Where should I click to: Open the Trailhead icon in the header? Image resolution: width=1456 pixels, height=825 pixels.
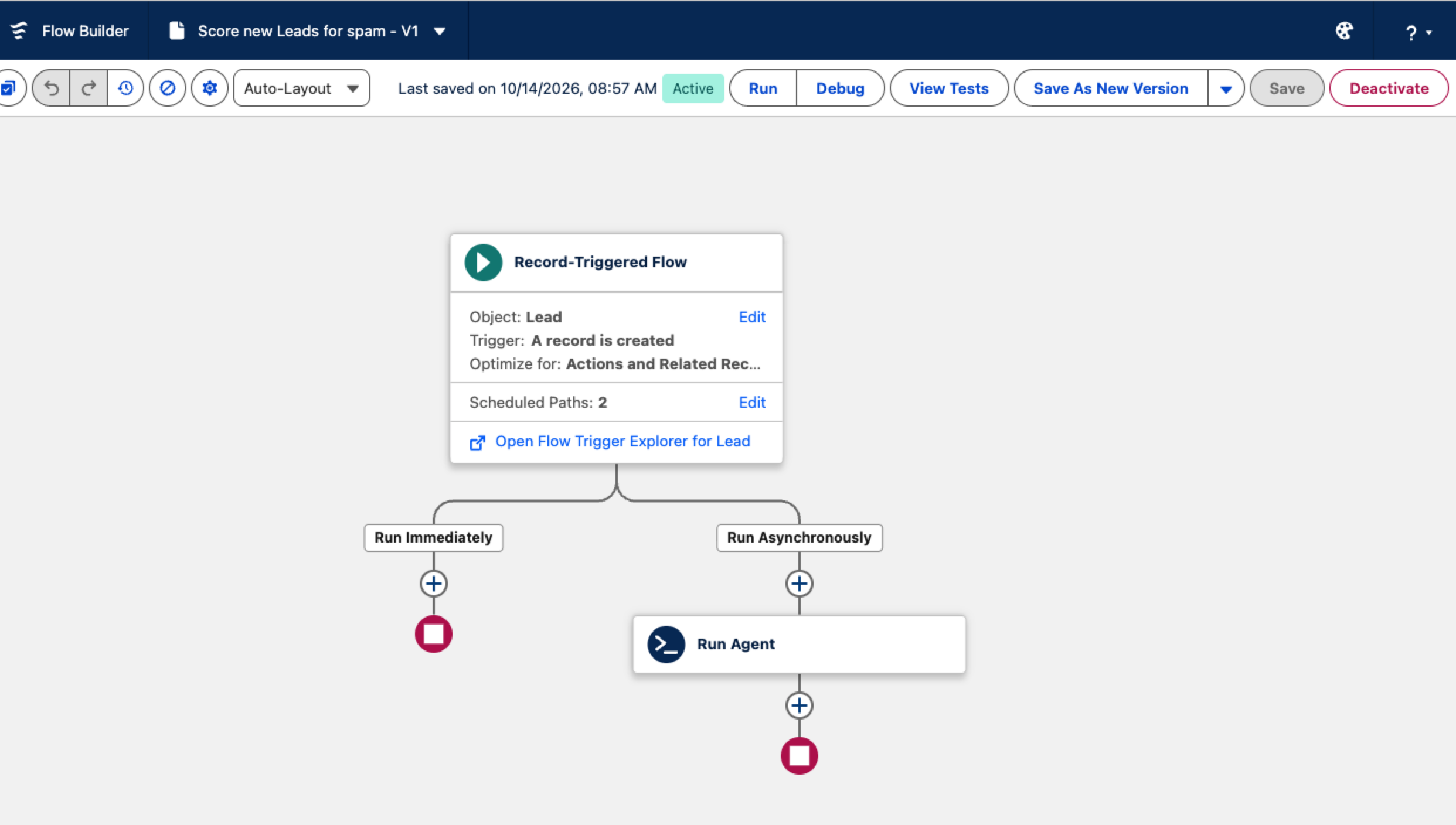(x=1344, y=30)
